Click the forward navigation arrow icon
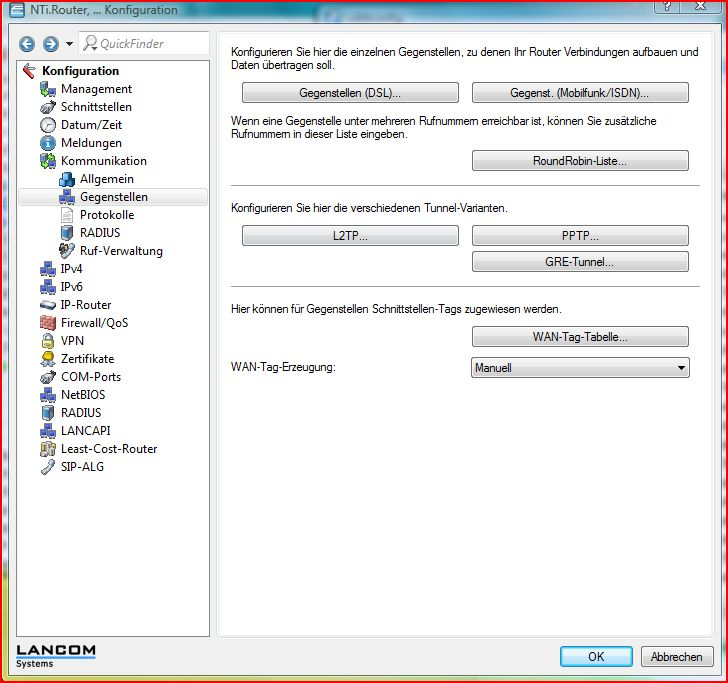The height and width of the screenshot is (683, 728). (49, 44)
